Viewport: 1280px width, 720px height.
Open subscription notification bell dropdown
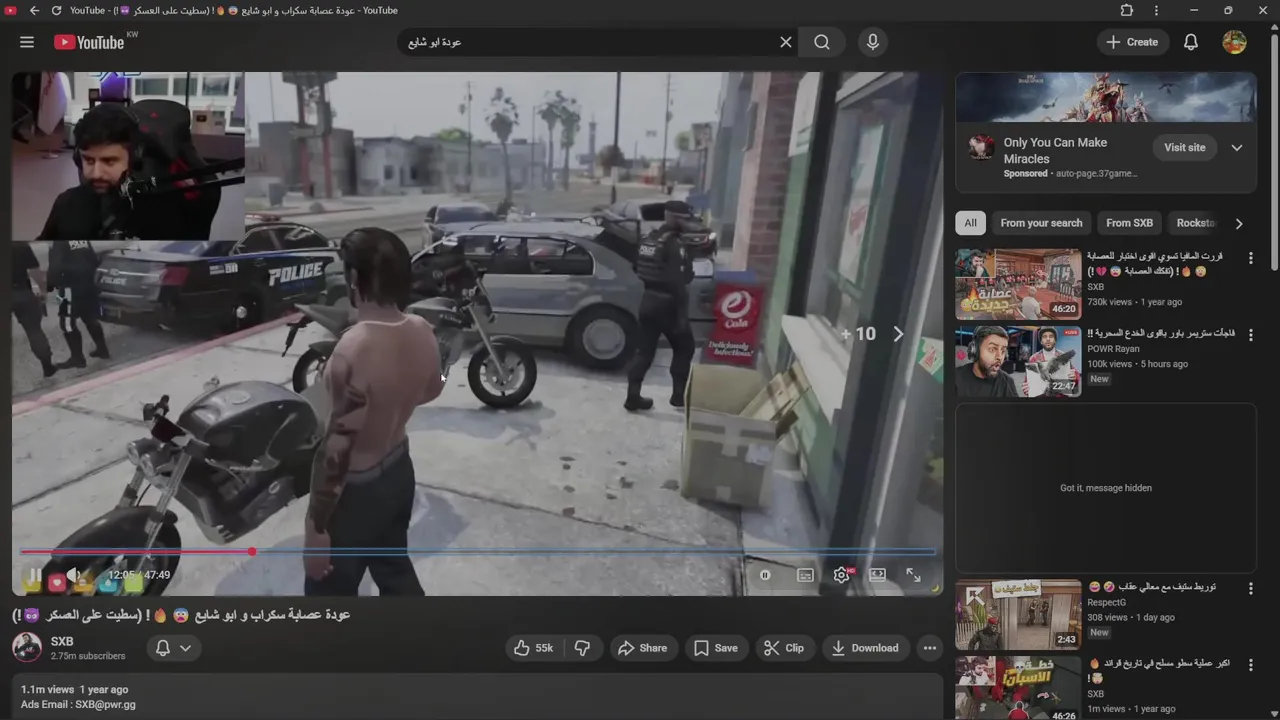pyautogui.click(x=172, y=648)
